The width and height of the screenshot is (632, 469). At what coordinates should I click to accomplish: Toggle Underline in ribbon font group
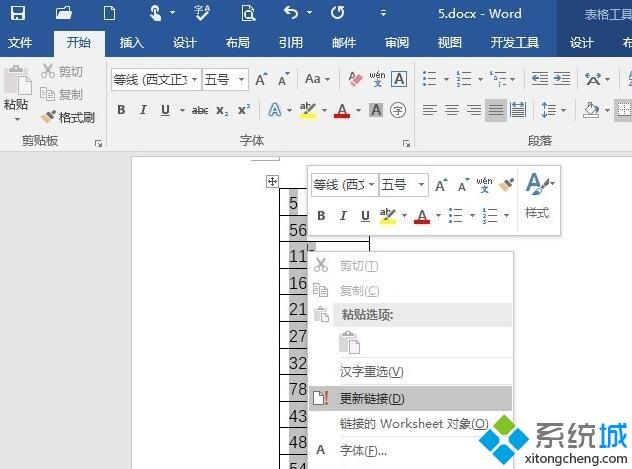tap(165, 110)
